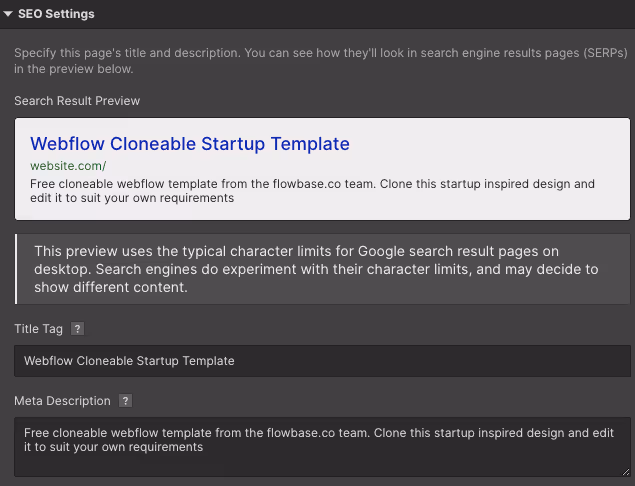Collapse the SEO Settings section arrow

pos(8,13)
